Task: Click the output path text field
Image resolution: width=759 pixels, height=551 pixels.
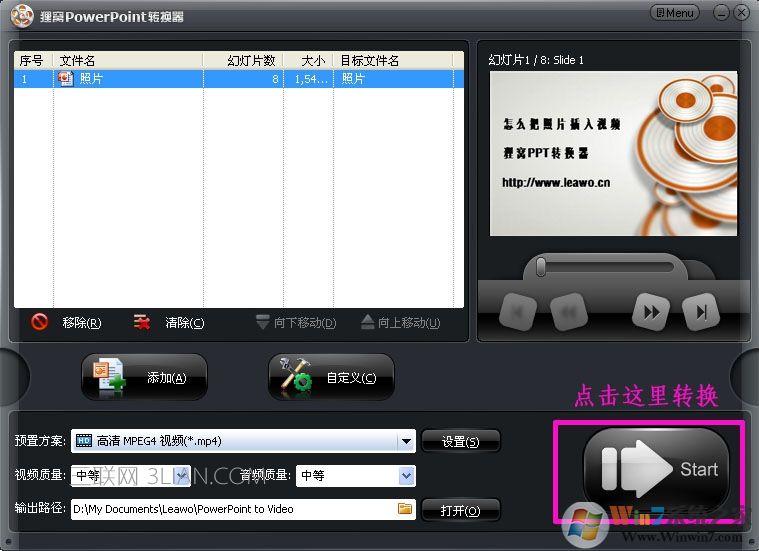Action: (232, 509)
